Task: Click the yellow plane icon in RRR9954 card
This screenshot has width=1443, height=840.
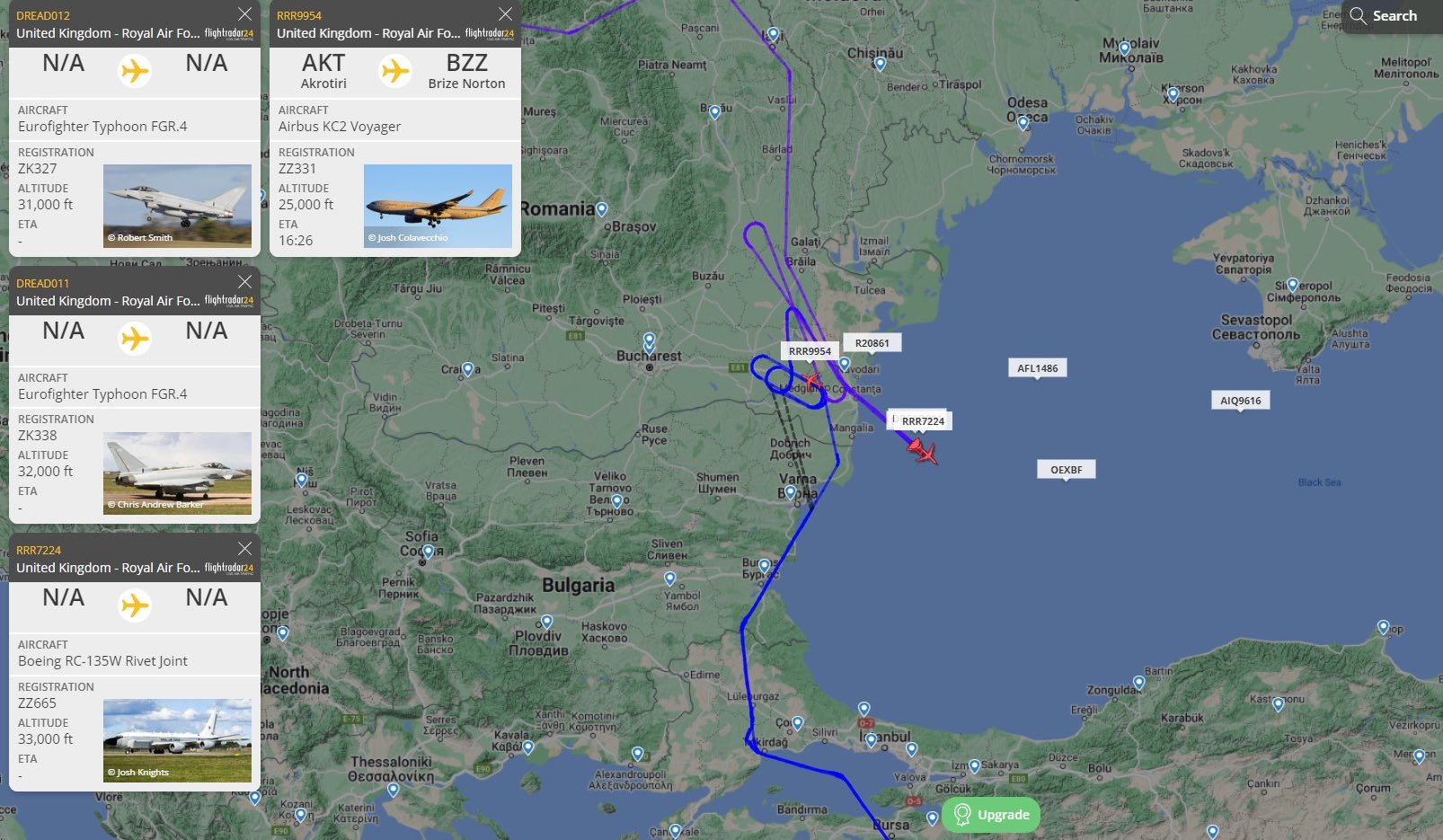Action: [395, 70]
